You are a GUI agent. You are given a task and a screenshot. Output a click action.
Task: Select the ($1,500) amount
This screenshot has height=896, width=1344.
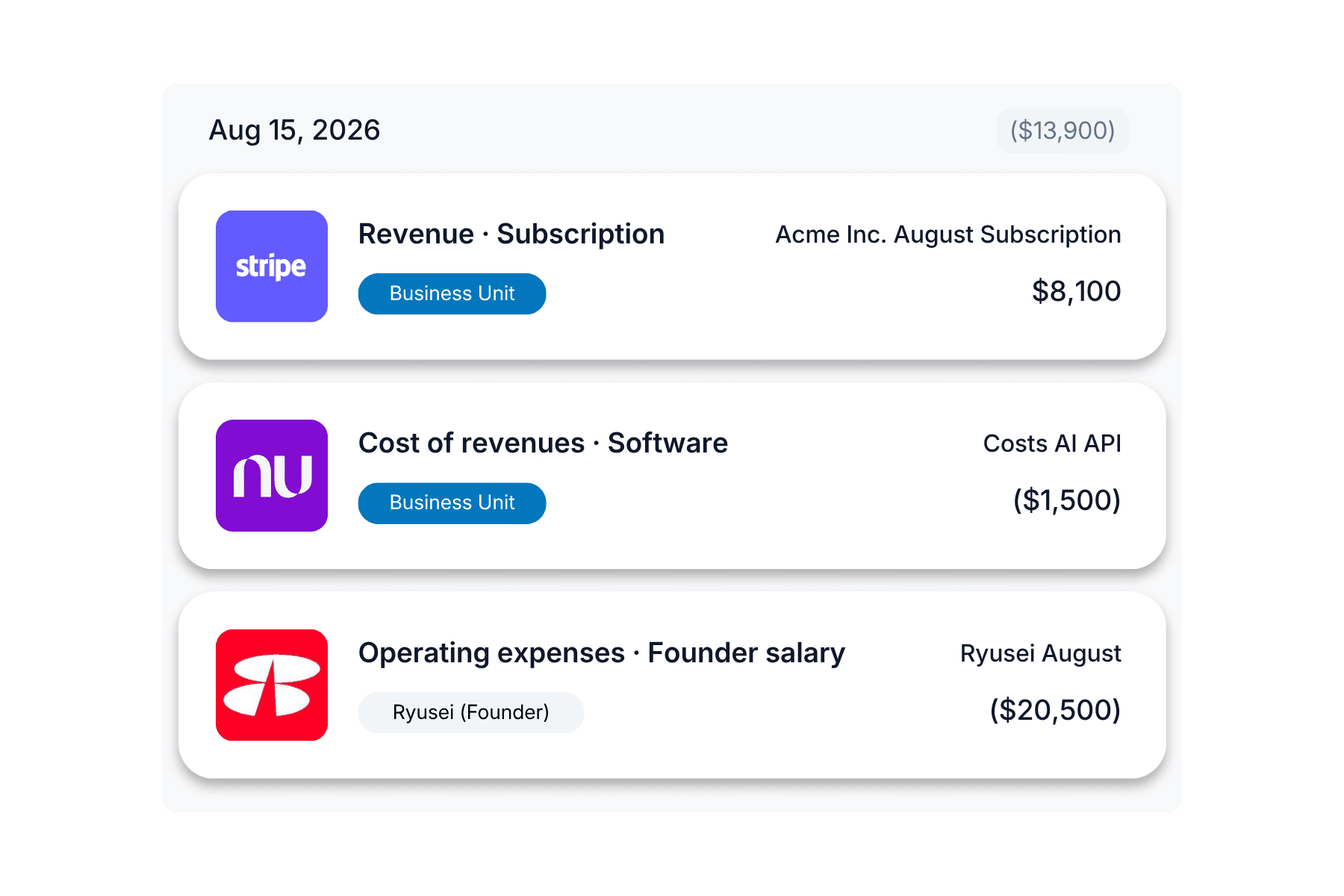coord(1067,500)
